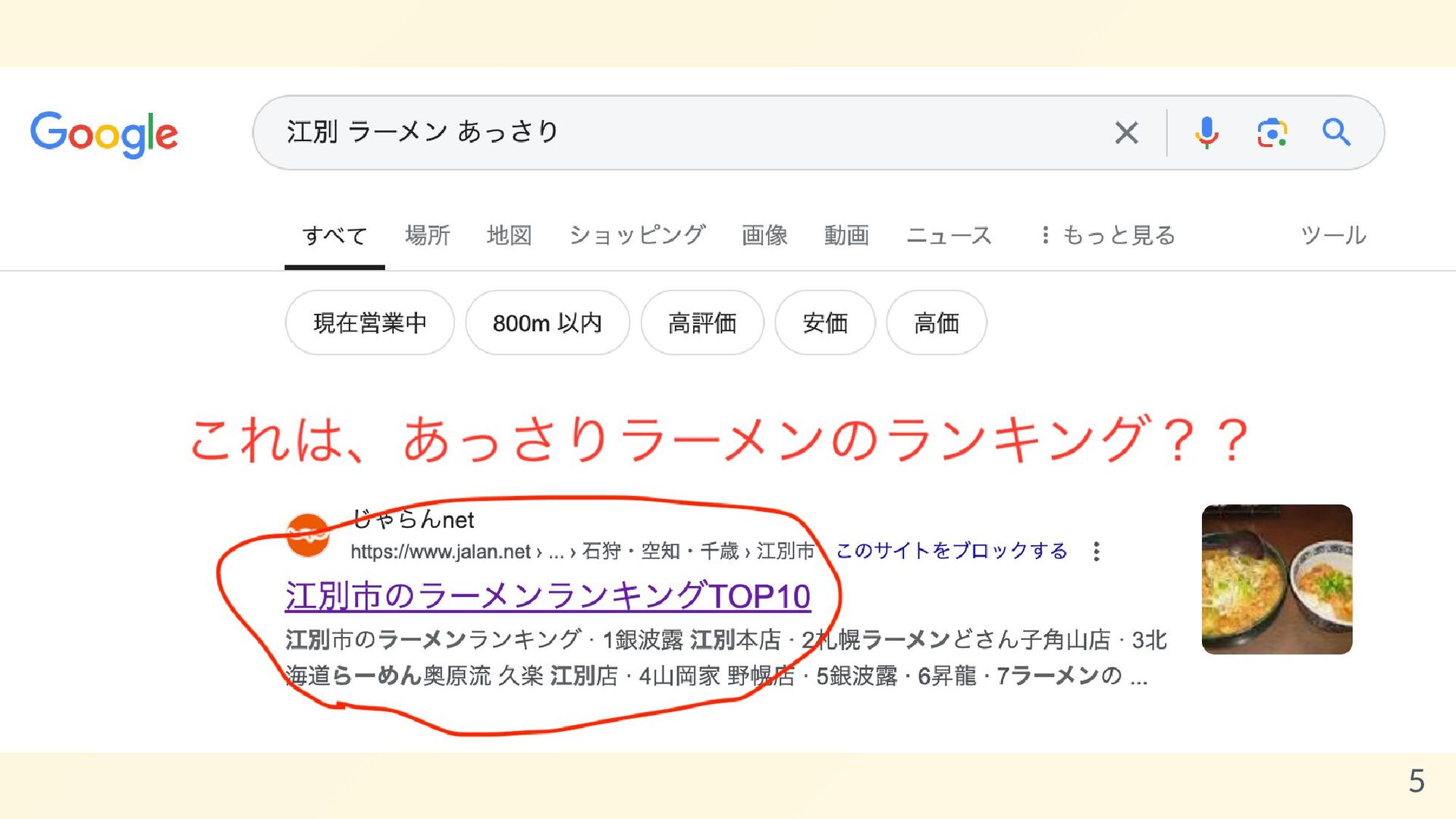Click the result snippet starting 江別市のラーメンランキング
The width and height of the screenshot is (1456, 819).
click(x=726, y=657)
